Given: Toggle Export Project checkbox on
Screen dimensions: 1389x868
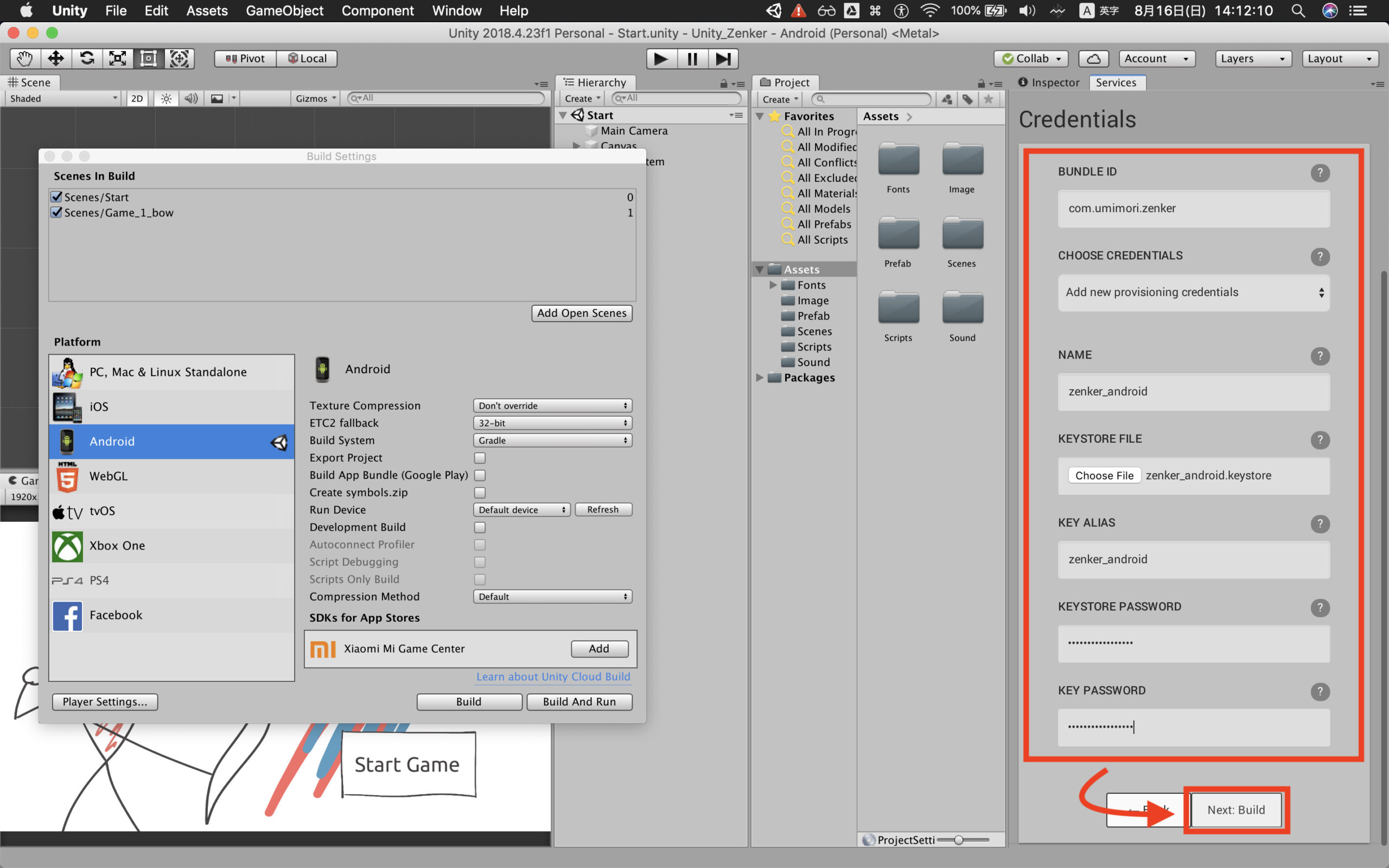Looking at the screenshot, I should 480,458.
